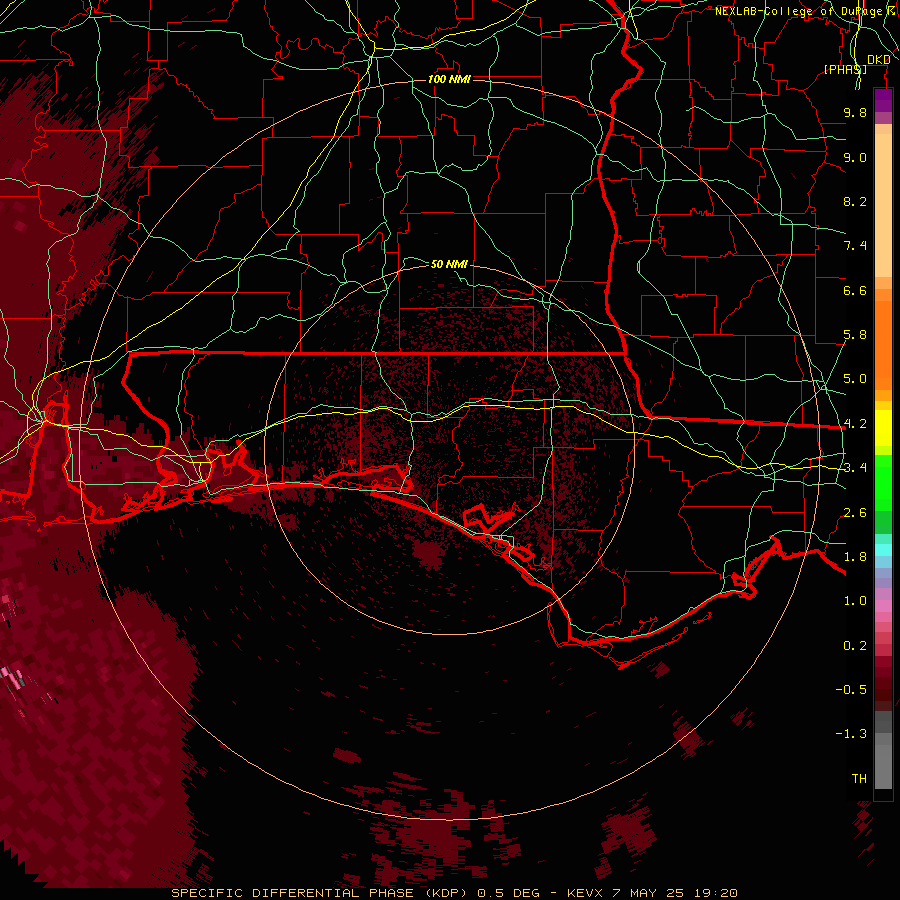Click the [PHAS] legend heading

click(x=845, y=69)
